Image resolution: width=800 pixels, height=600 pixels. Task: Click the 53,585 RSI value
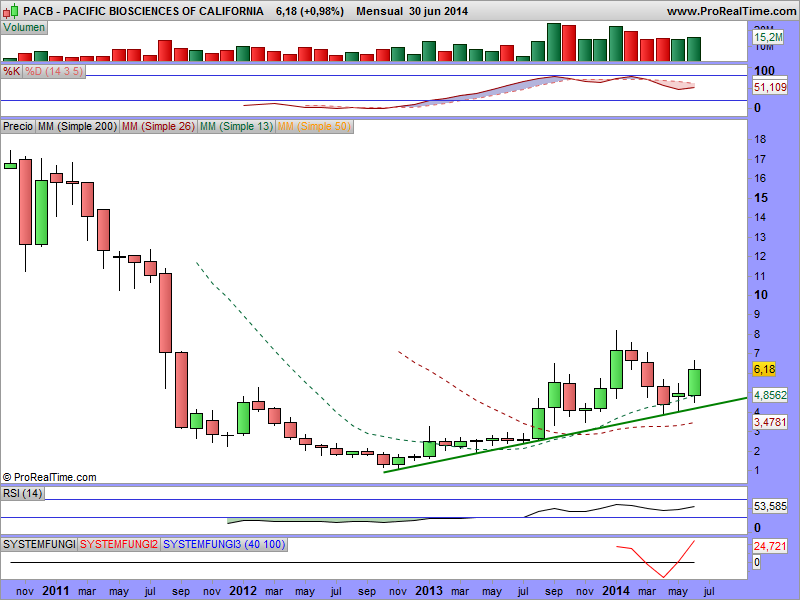(x=770, y=506)
